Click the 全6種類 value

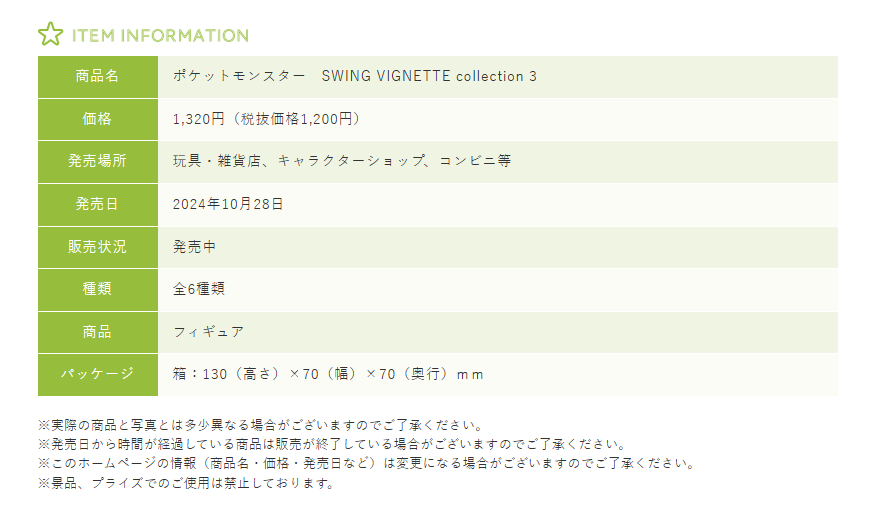point(198,289)
